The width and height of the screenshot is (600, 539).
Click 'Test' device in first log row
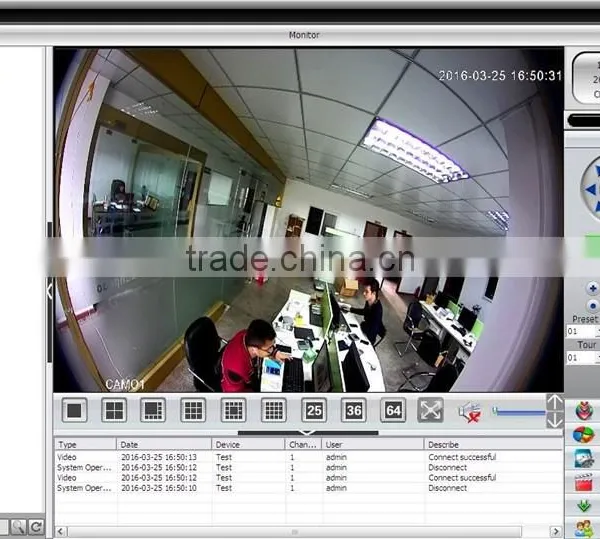pyautogui.click(x=224, y=457)
